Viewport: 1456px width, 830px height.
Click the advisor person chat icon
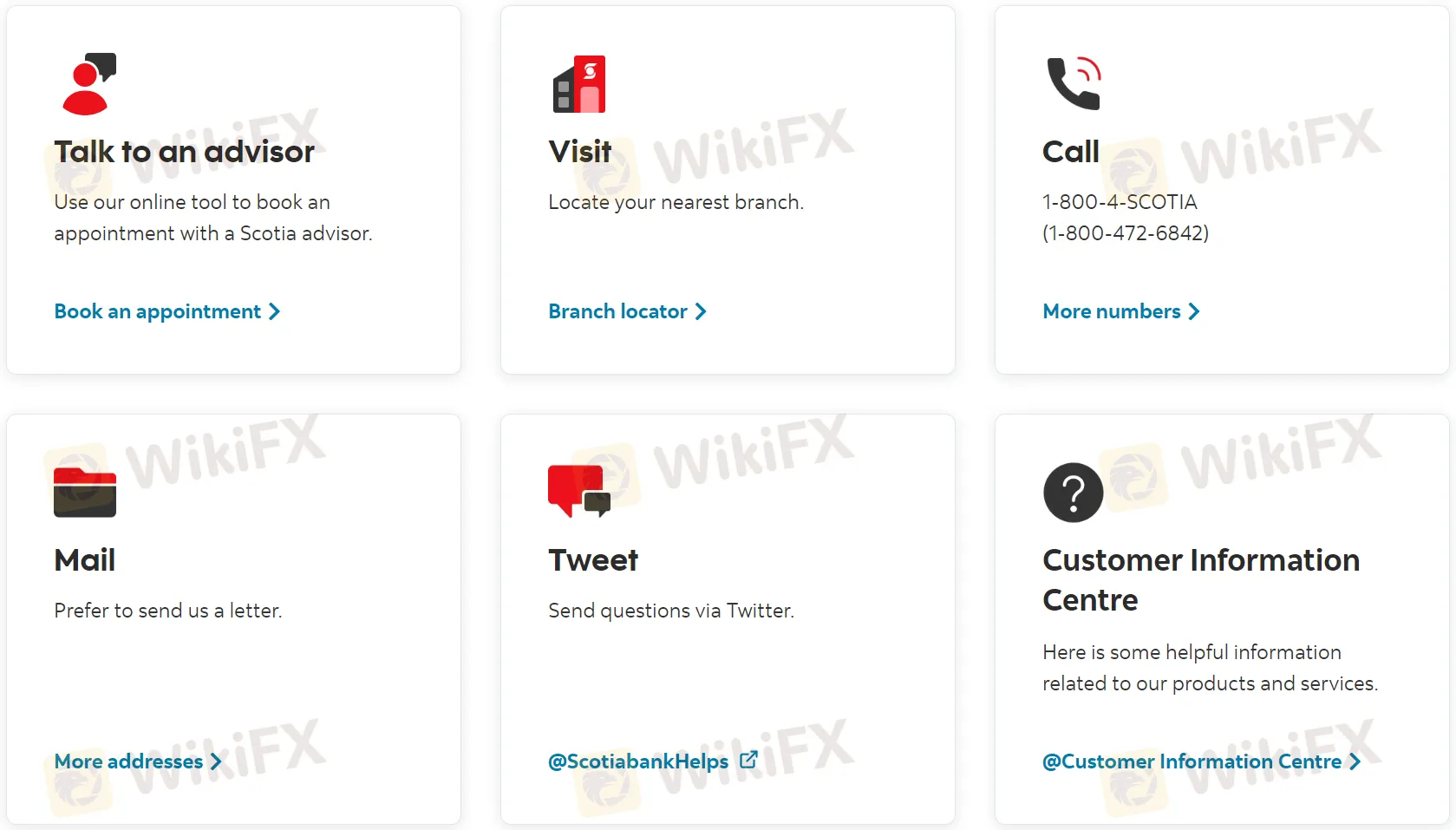pyautogui.click(x=88, y=84)
